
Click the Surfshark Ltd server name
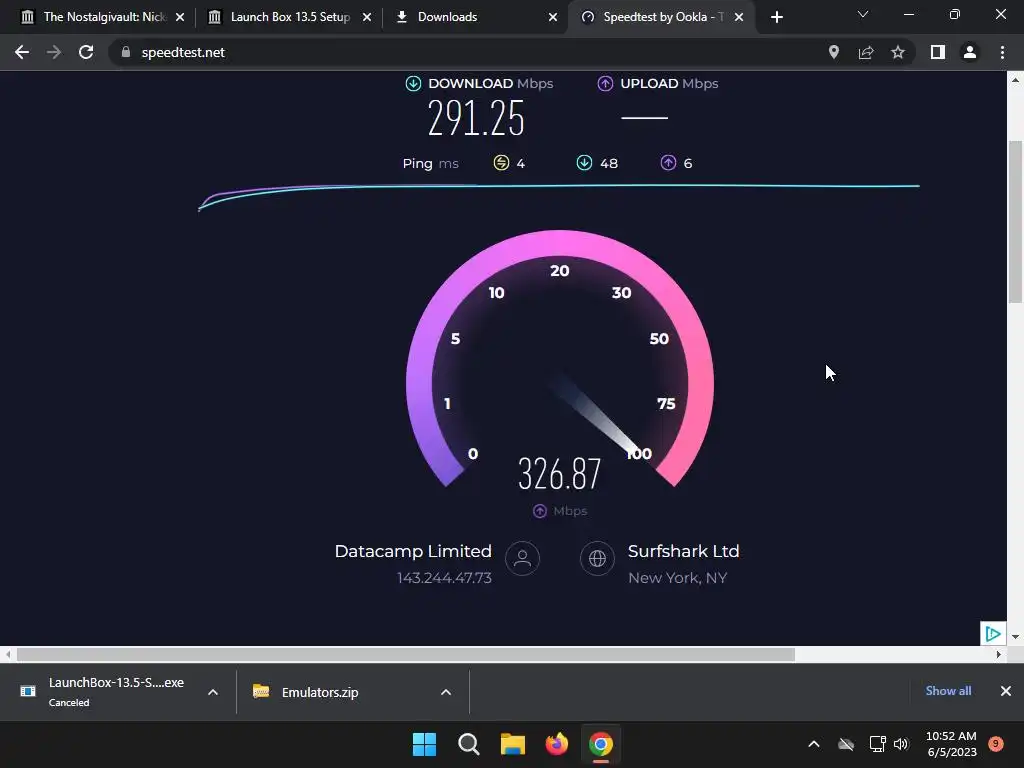pyautogui.click(x=683, y=551)
